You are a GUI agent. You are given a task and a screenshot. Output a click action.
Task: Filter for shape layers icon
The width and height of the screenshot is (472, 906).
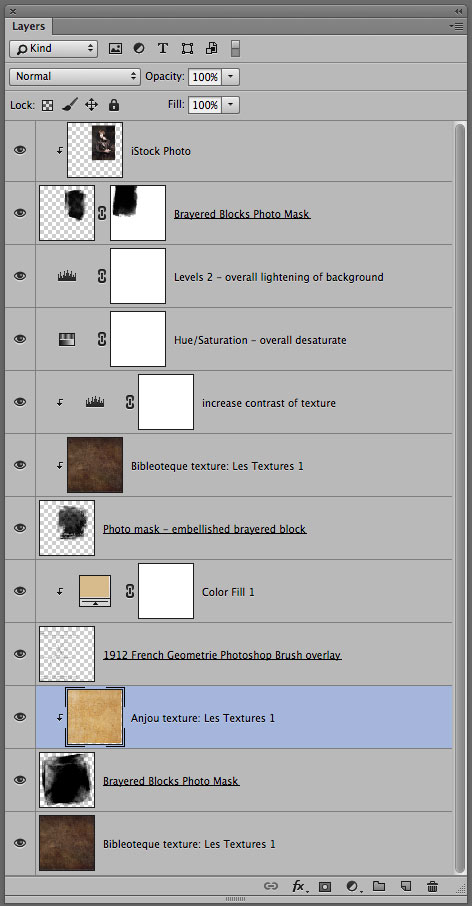[187, 49]
